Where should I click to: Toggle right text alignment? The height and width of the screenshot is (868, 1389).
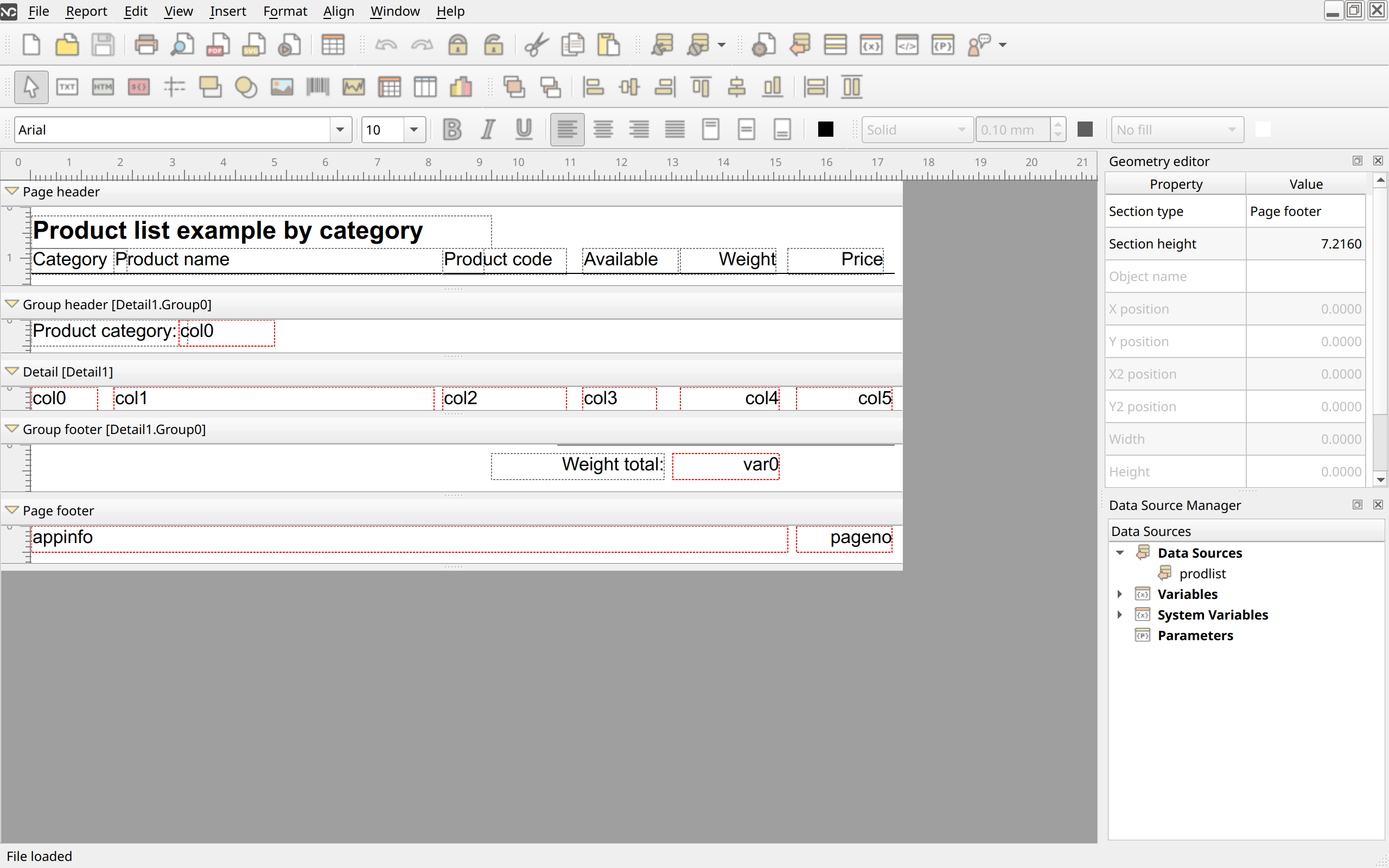coord(639,130)
